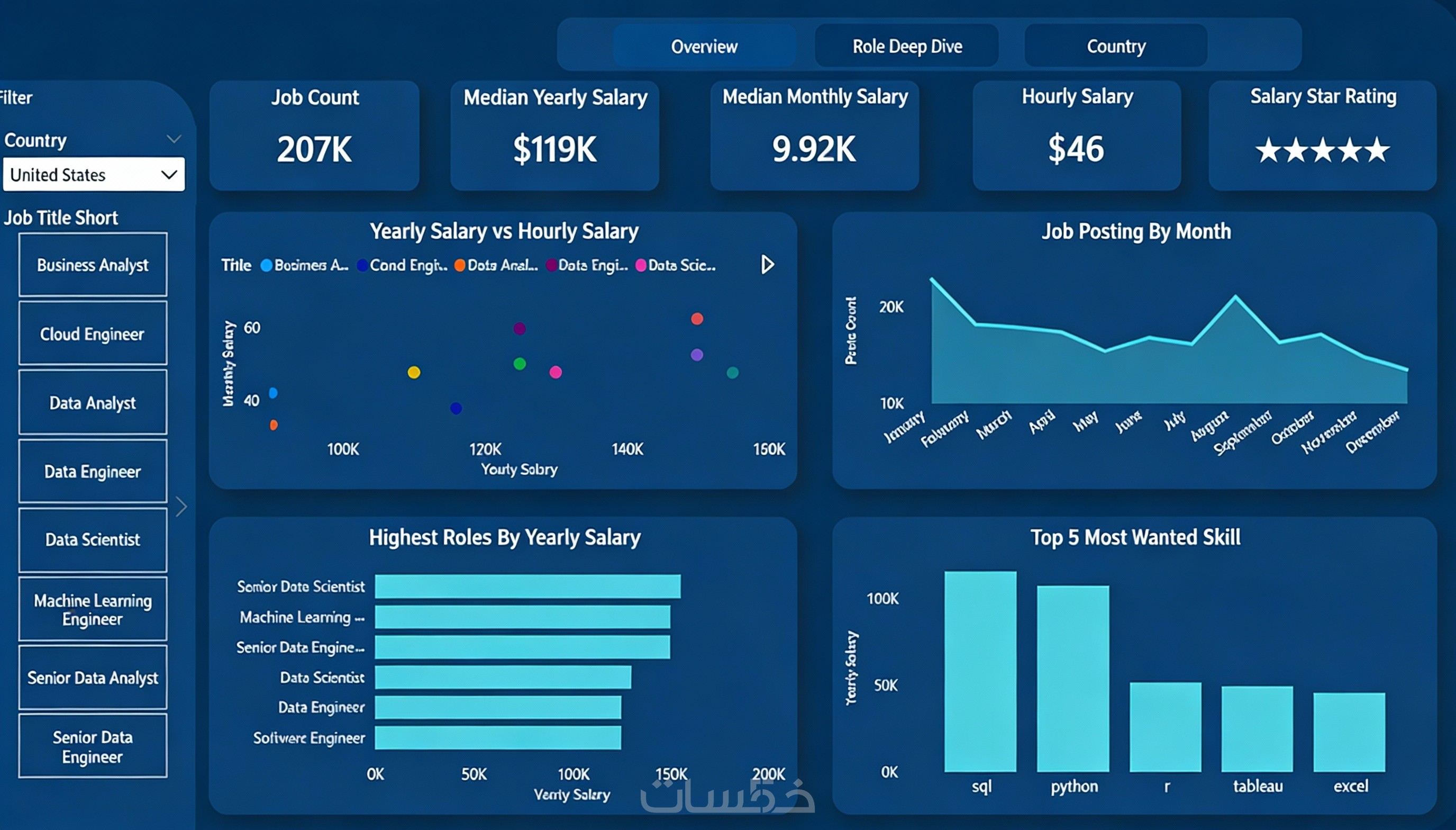Click the legend next-page arrow icon
The image size is (1456, 830).
(x=767, y=265)
